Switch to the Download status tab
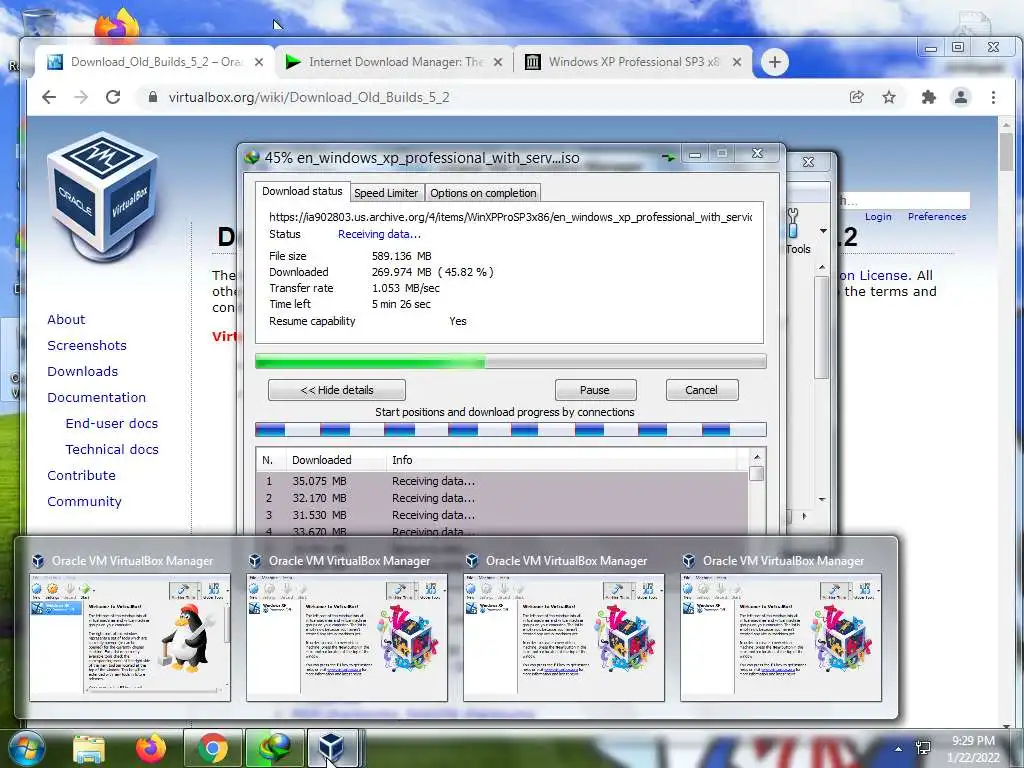 [x=302, y=191]
